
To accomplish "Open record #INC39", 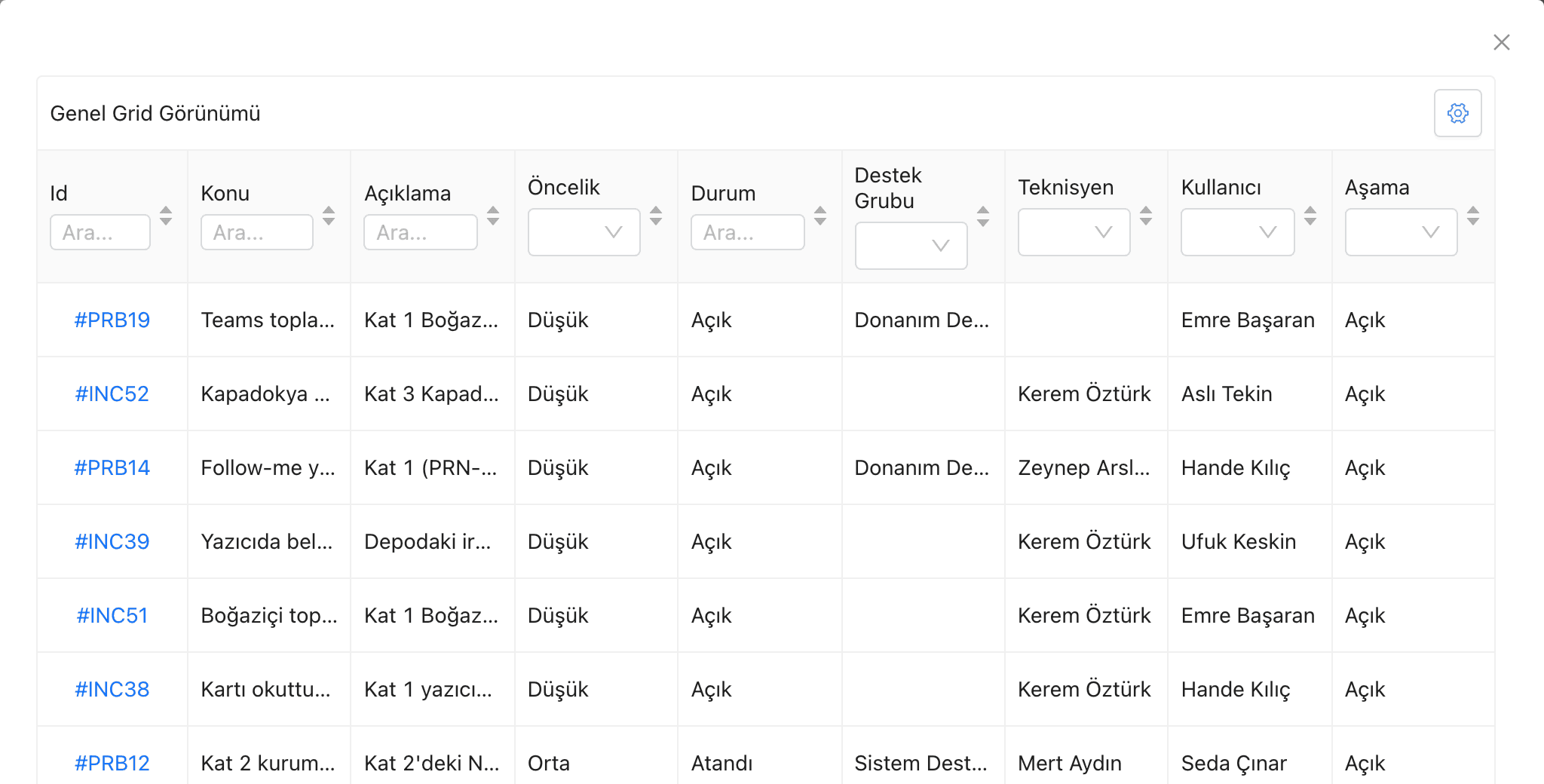I will click(112, 541).
